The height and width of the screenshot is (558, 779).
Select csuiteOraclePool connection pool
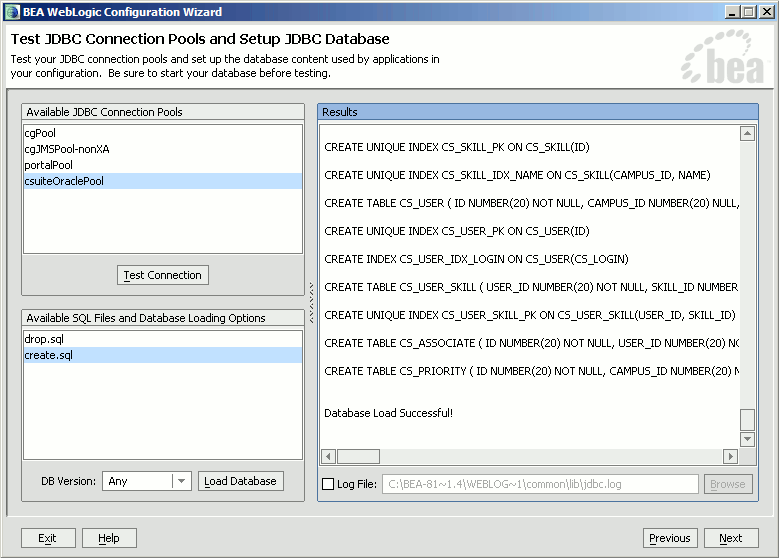tap(162, 181)
